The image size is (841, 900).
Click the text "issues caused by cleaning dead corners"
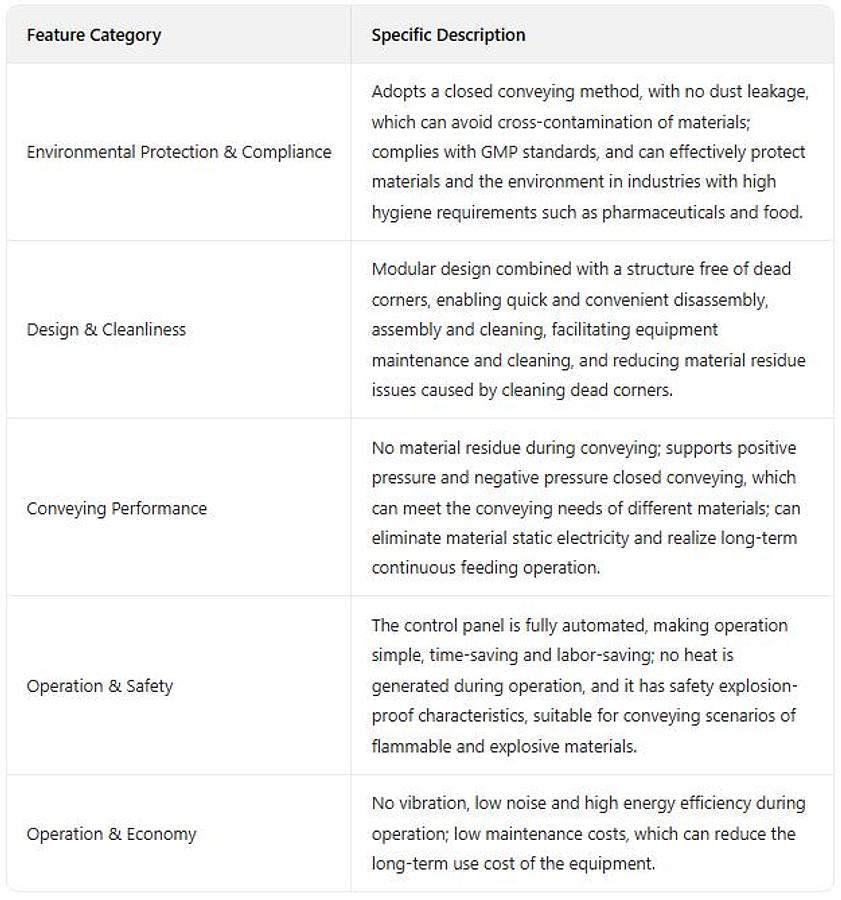pyautogui.click(x=522, y=390)
